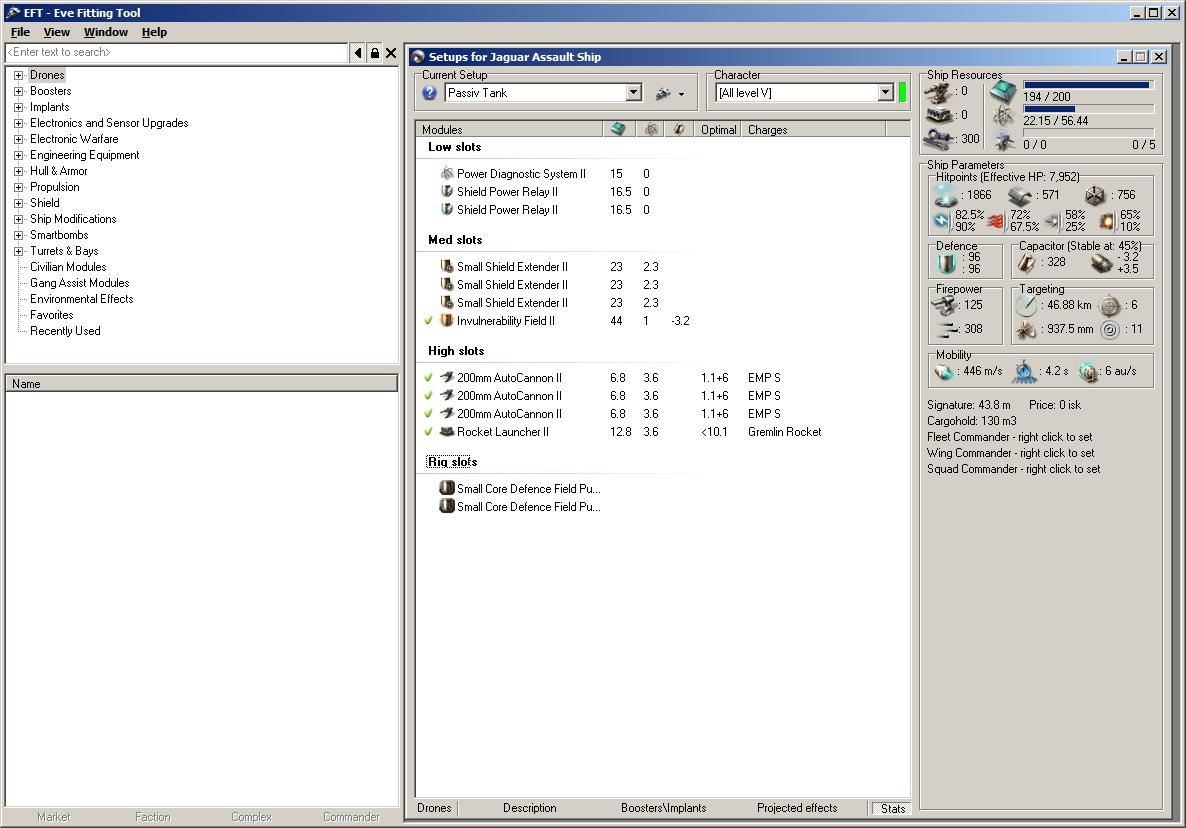Click the capacitor capacity icon showing 328
The width and height of the screenshot is (1186, 828).
1026,262
